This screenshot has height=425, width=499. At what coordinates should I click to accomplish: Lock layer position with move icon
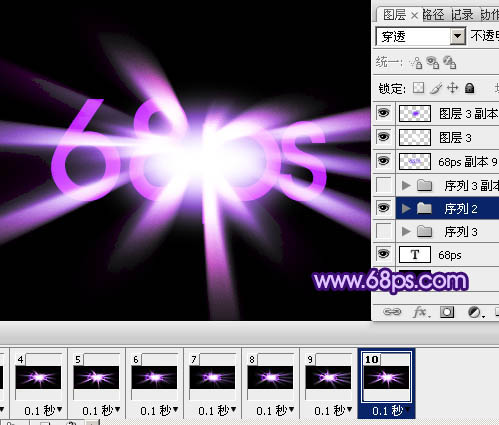(452, 88)
